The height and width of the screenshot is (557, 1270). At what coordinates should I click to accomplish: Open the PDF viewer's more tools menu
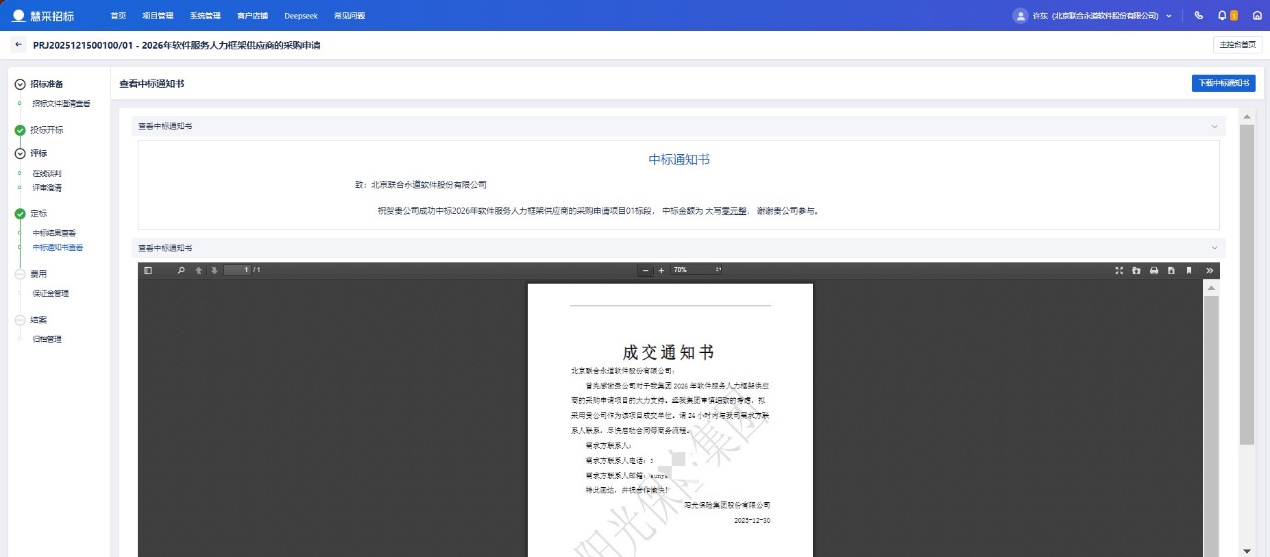[1209, 270]
